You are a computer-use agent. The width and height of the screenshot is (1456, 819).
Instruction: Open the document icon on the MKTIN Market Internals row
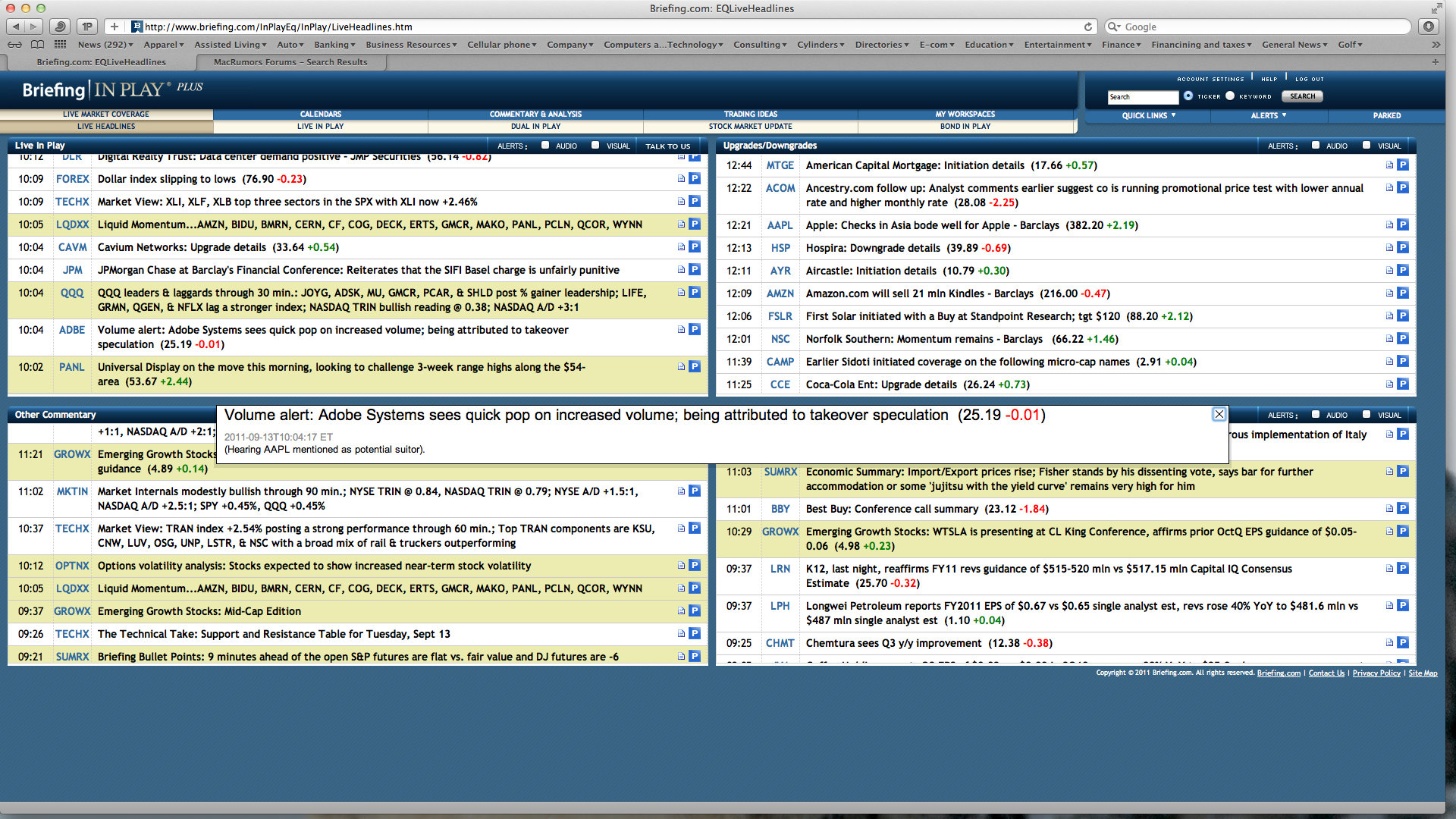coord(681,491)
